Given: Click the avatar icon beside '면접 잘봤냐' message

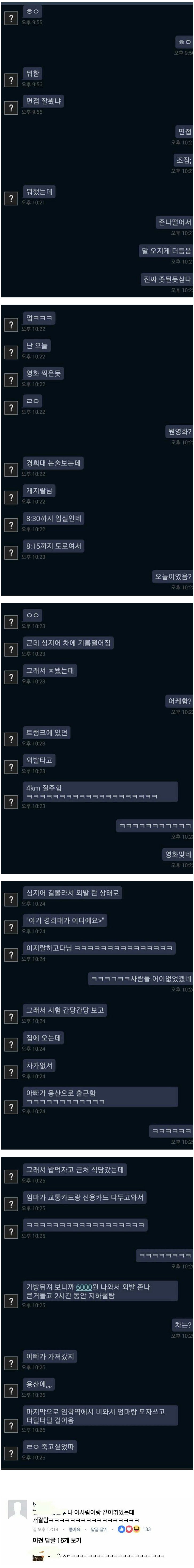Looking at the screenshot, I should click(10, 108).
